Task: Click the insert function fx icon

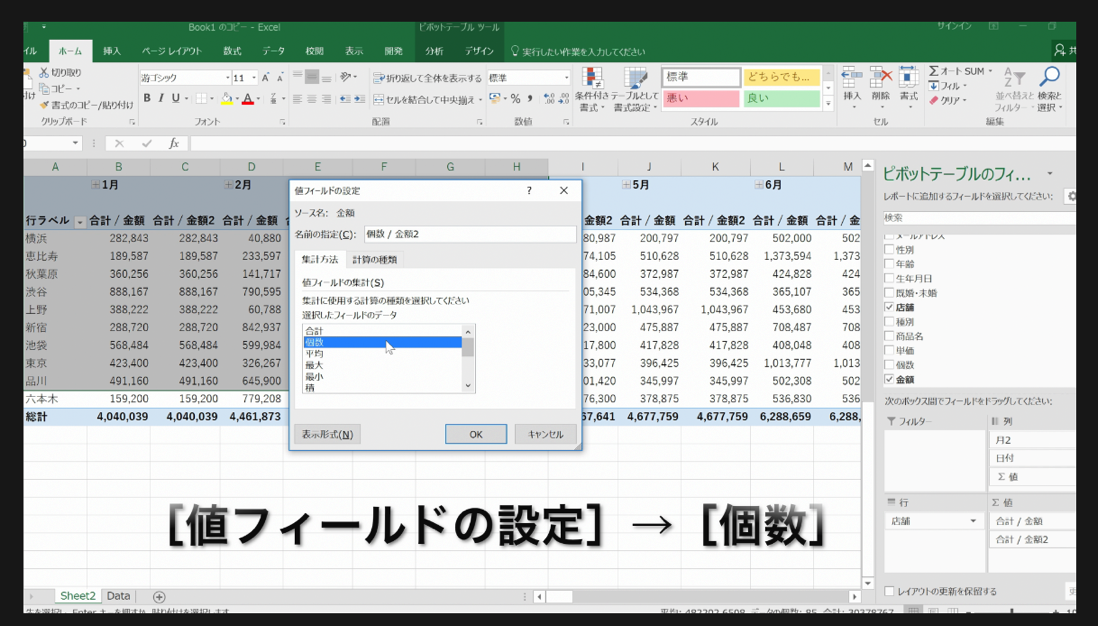Action: click(x=174, y=143)
